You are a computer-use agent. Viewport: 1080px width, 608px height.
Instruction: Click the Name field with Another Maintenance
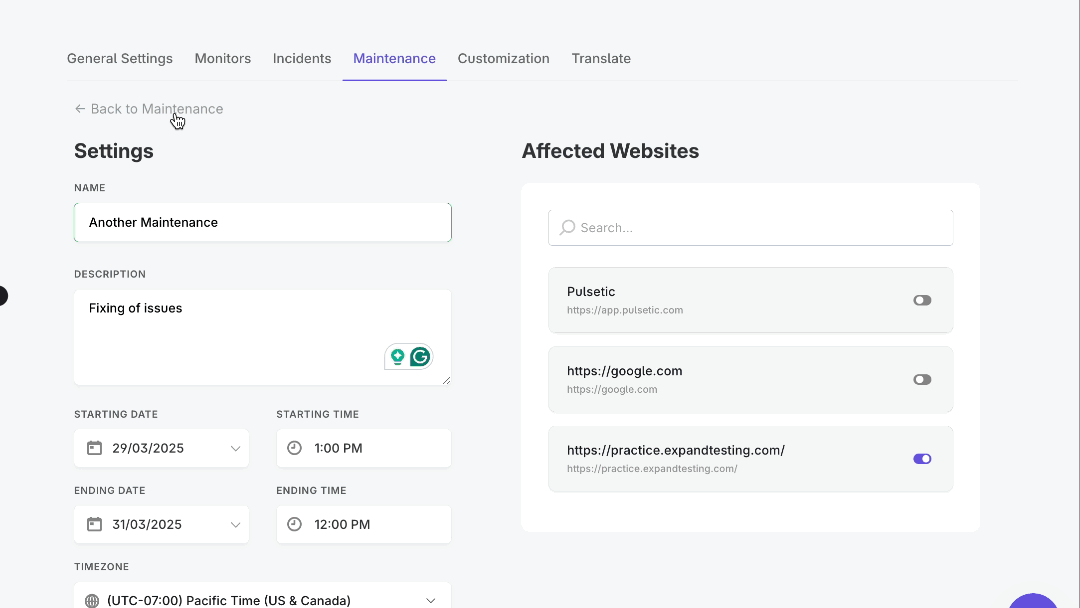click(262, 222)
